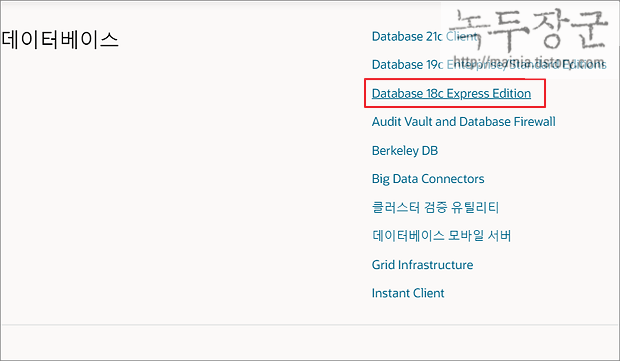The width and height of the screenshot is (620, 361).
Task: Select the Berkeley DB link
Action: (x=405, y=151)
